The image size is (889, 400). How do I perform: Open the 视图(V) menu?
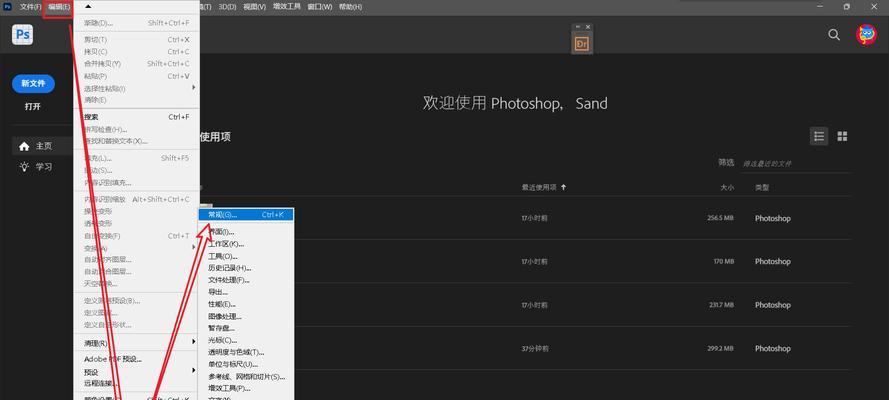254,7
